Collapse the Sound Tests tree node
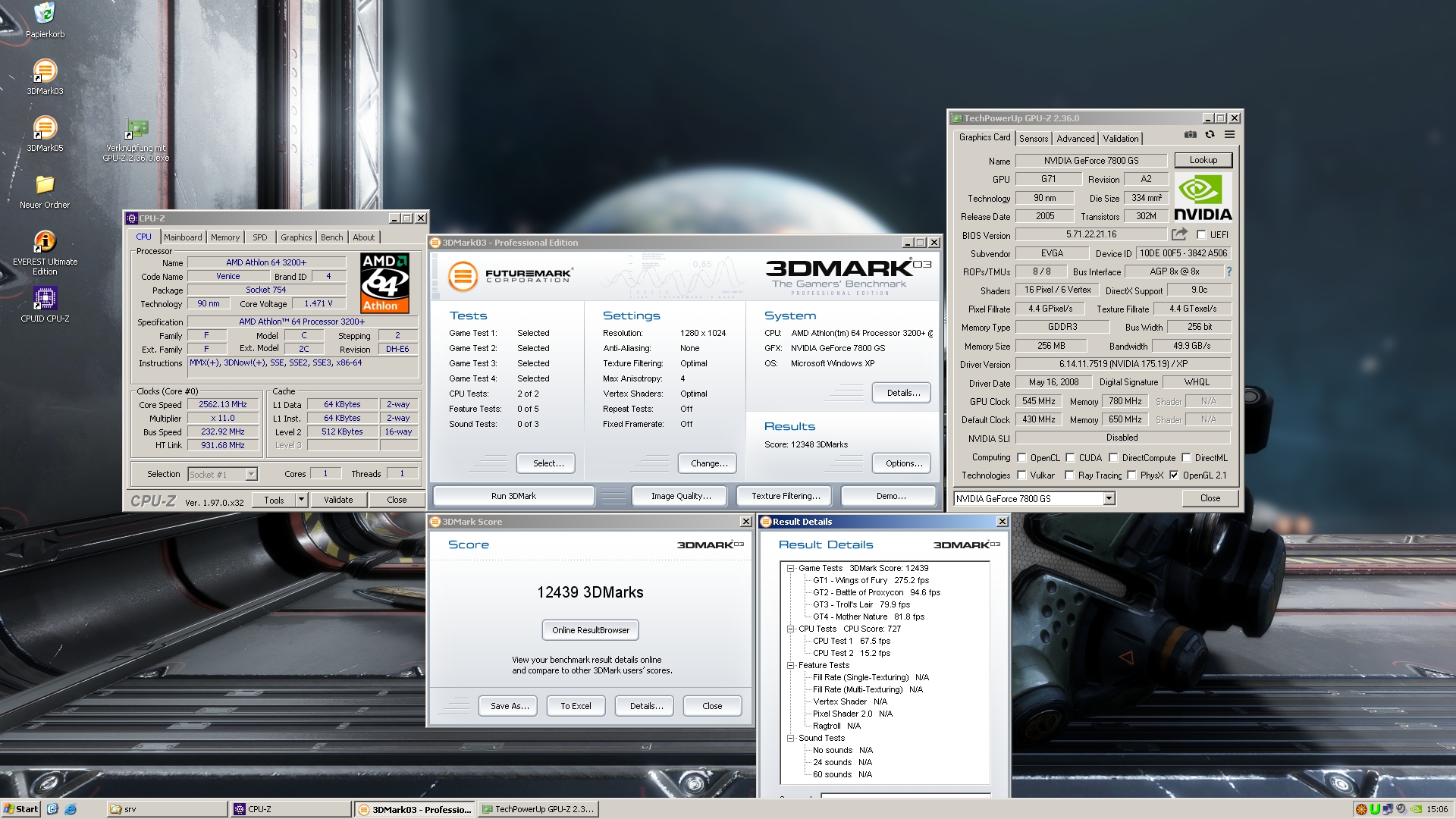Viewport: 1456px width, 819px height. click(x=790, y=738)
